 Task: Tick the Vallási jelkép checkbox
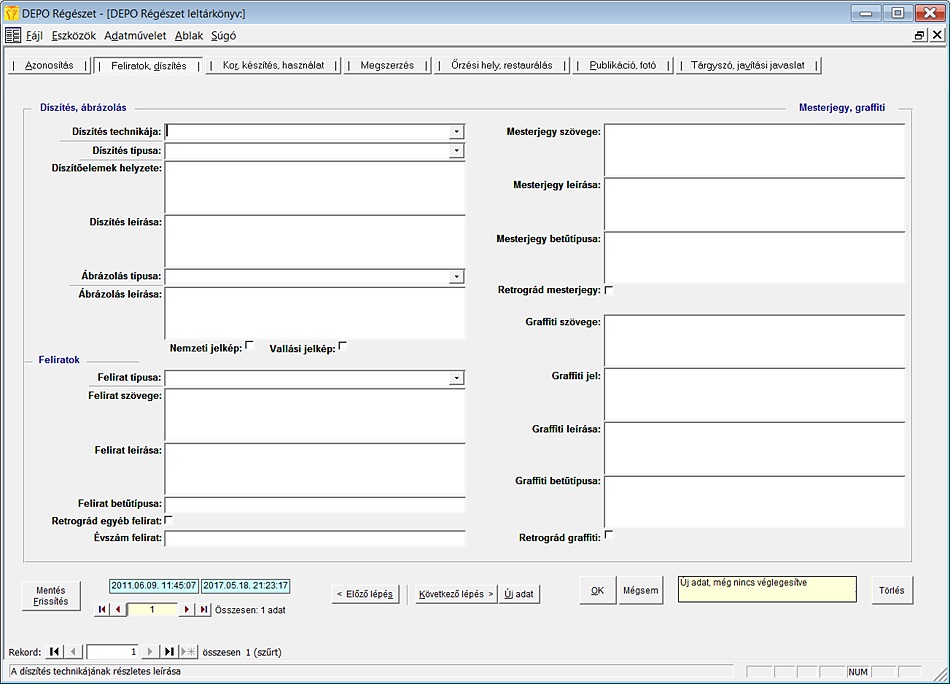tap(342, 346)
